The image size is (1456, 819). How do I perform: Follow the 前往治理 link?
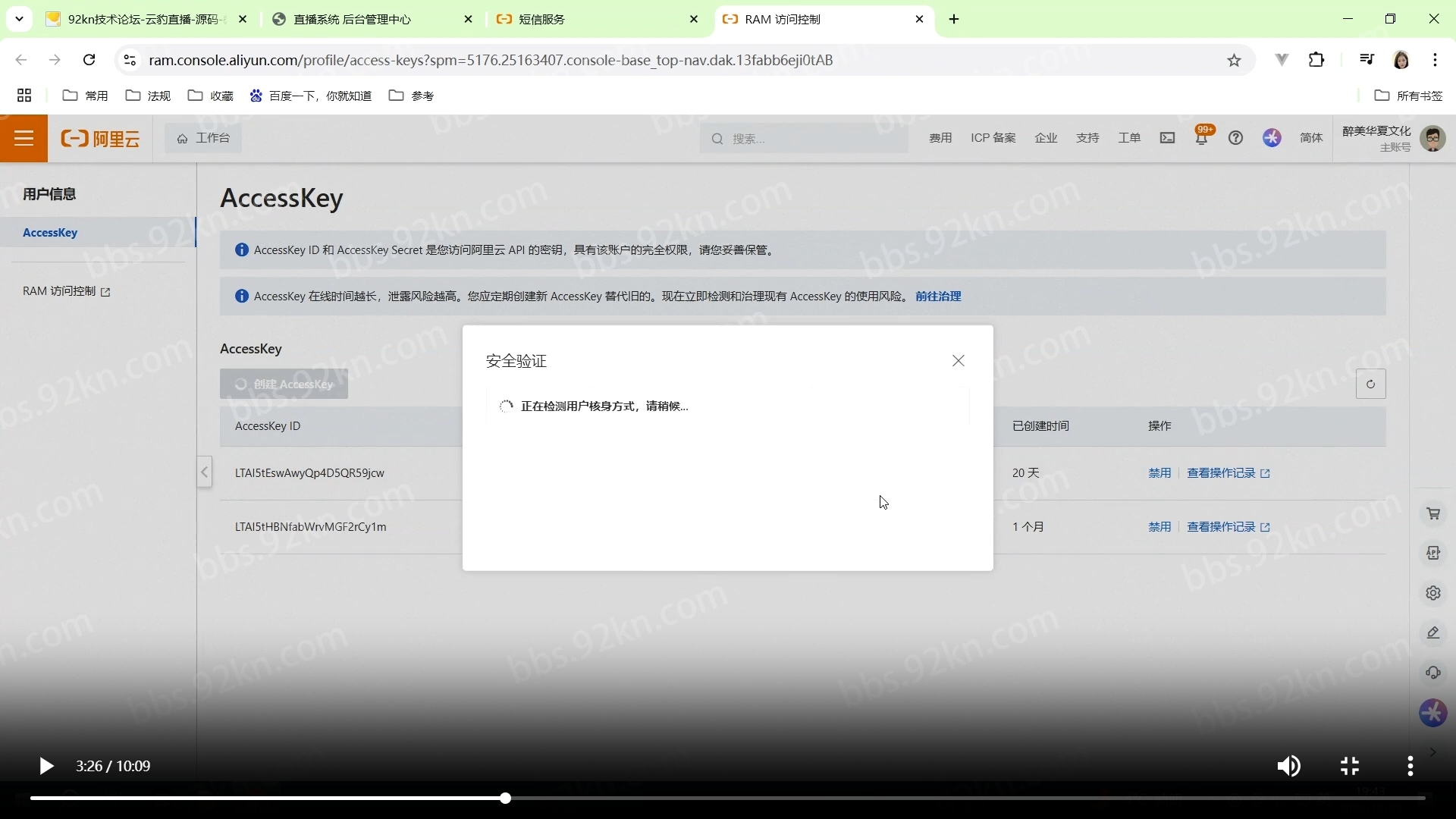click(x=938, y=297)
